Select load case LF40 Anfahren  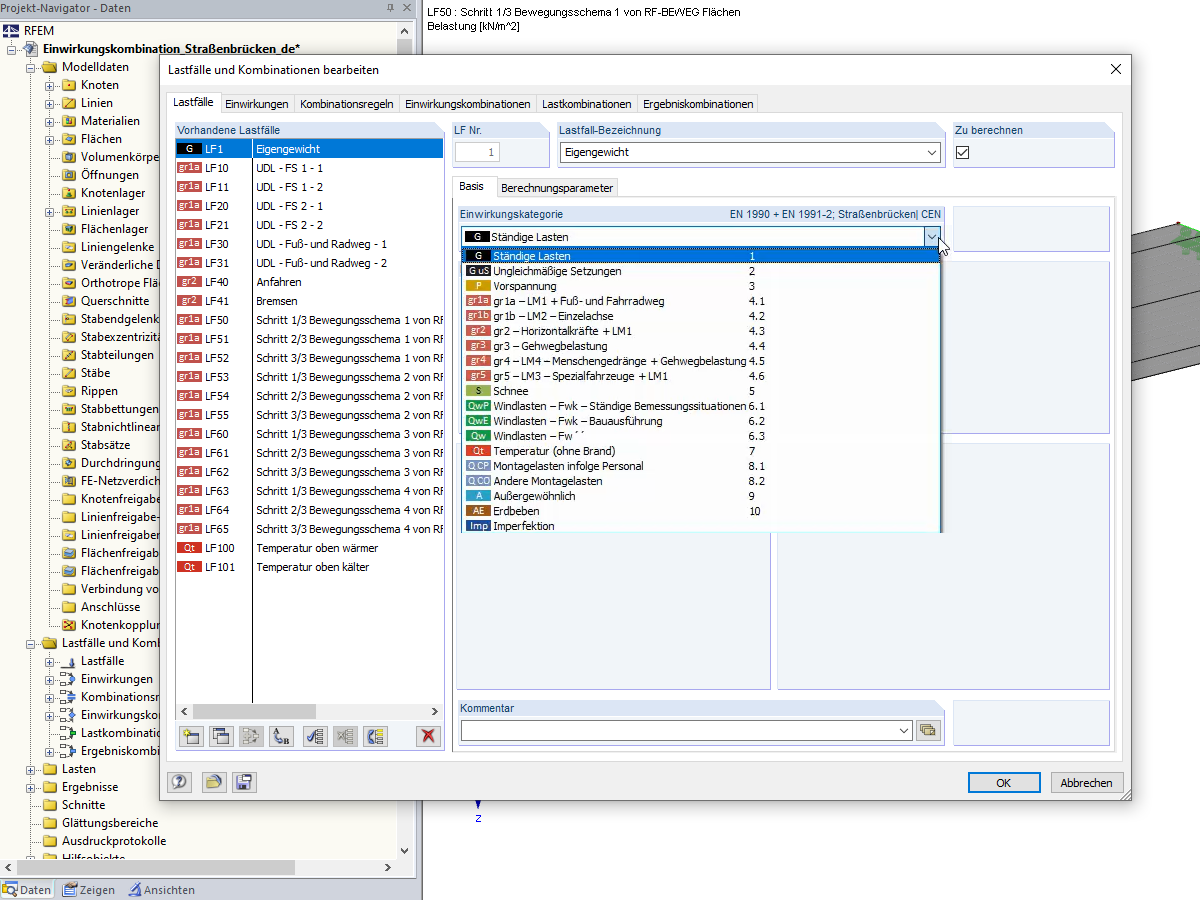point(309,282)
